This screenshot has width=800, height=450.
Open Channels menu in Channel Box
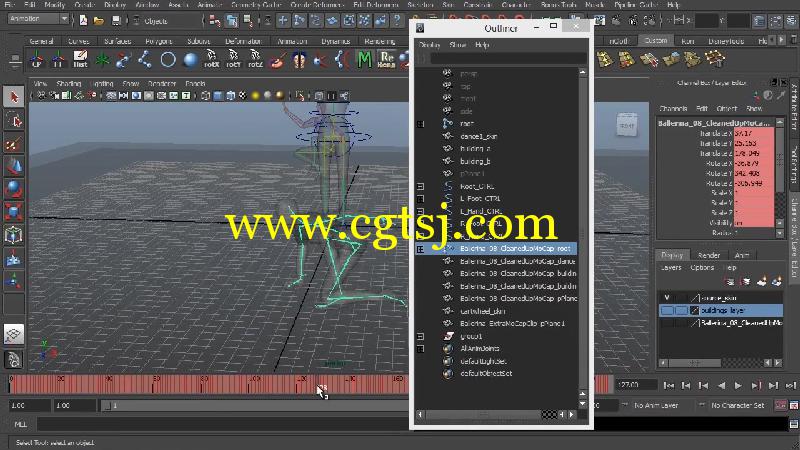[x=673, y=109]
